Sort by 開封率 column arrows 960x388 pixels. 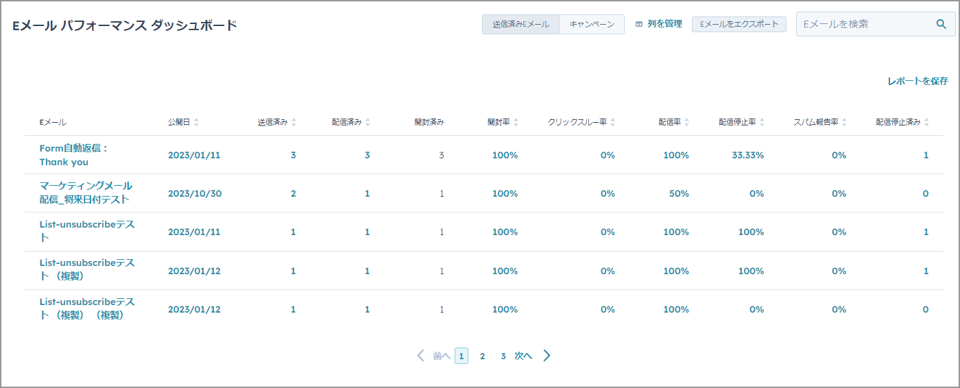coord(516,122)
